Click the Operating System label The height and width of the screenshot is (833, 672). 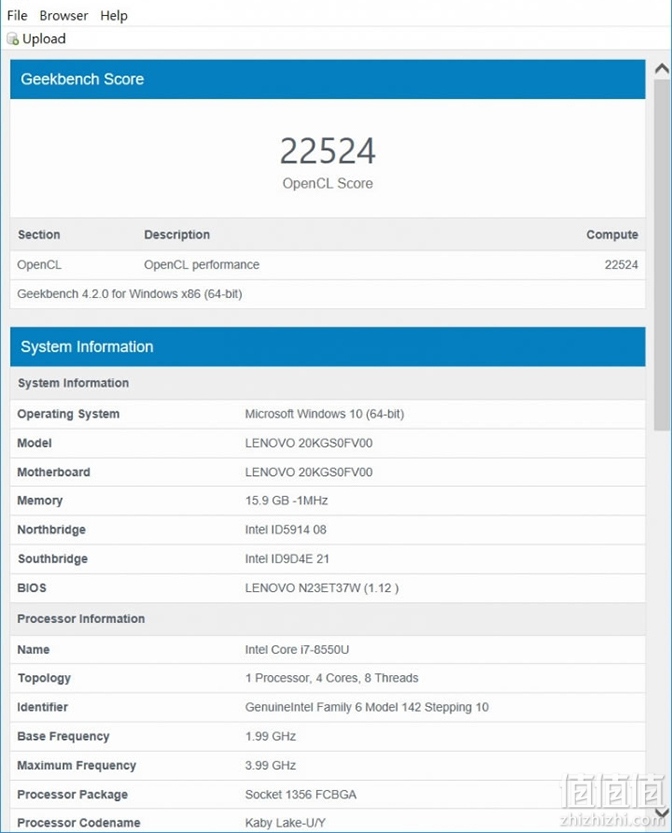(68, 414)
